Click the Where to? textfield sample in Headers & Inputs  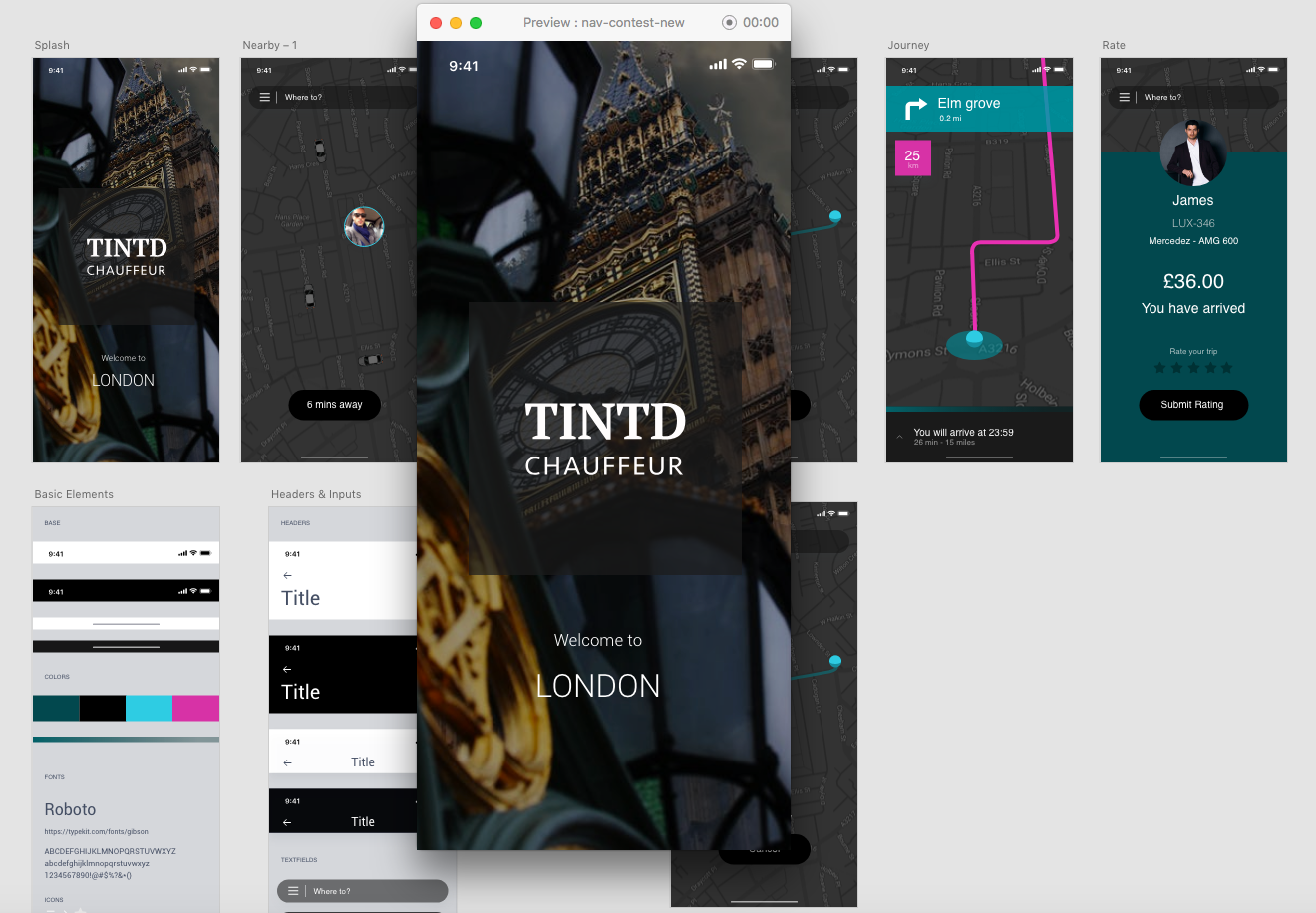pos(363,891)
